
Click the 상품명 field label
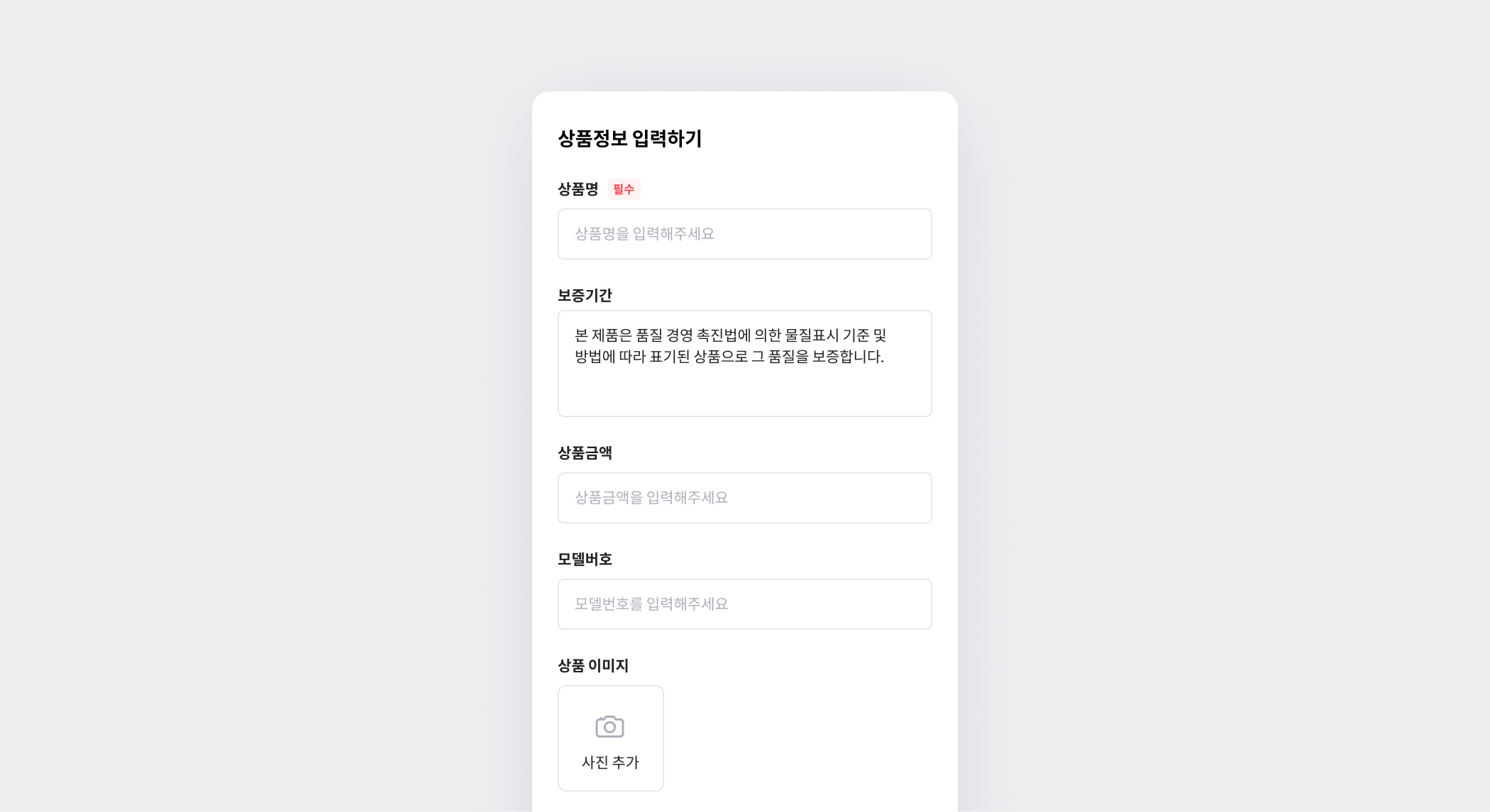pyautogui.click(x=578, y=189)
